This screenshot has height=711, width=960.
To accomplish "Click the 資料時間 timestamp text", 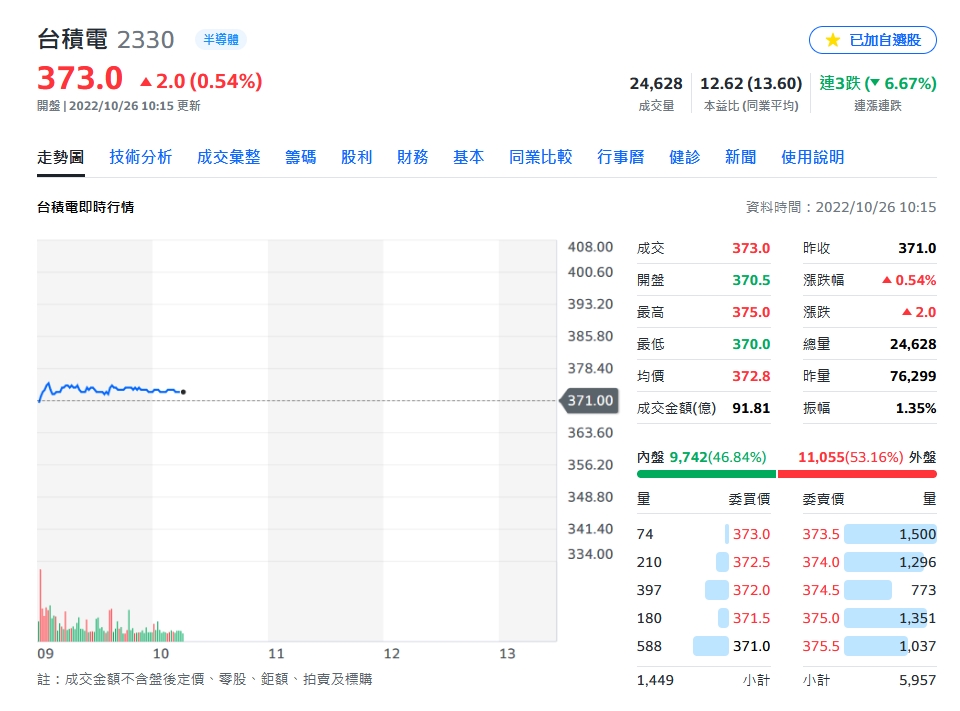I will 841,208.
